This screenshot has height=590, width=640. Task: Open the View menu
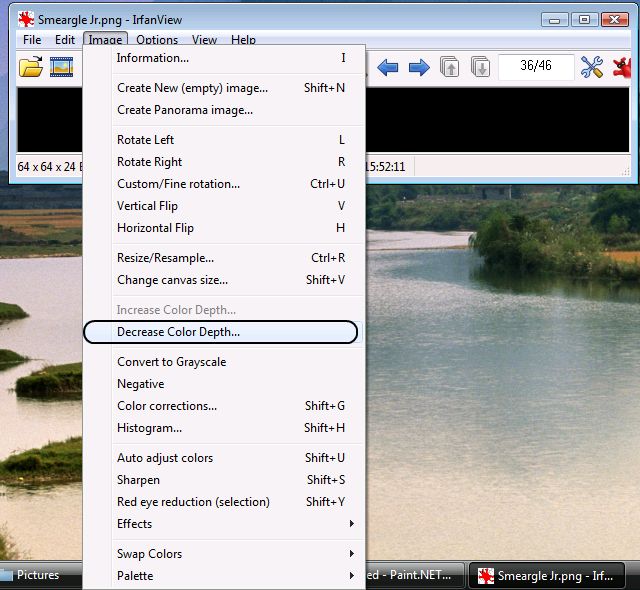click(204, 40)
